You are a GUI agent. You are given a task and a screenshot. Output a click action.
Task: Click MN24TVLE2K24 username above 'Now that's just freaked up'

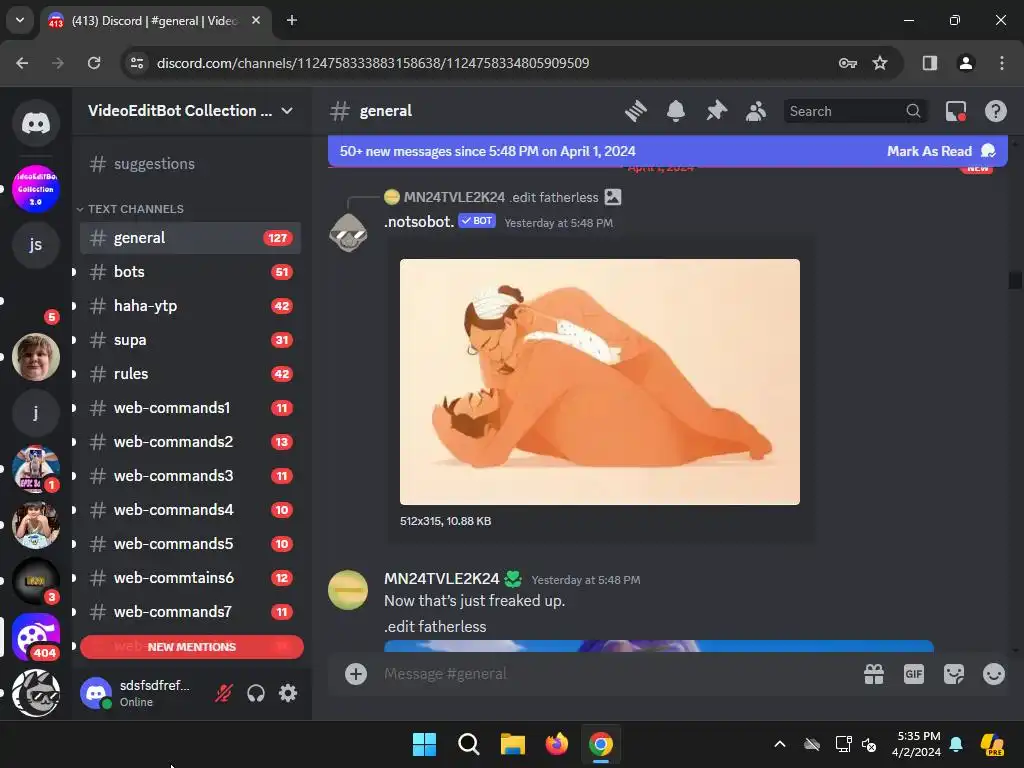(x=441, y=579)
